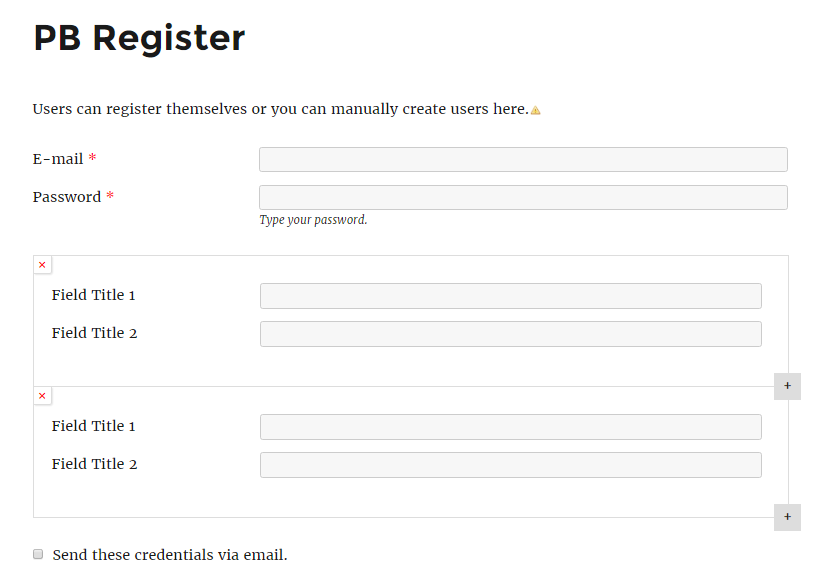822x579 pixels.
Task: Click the 'Type your password.' hint text
Action: click(313, 220)
